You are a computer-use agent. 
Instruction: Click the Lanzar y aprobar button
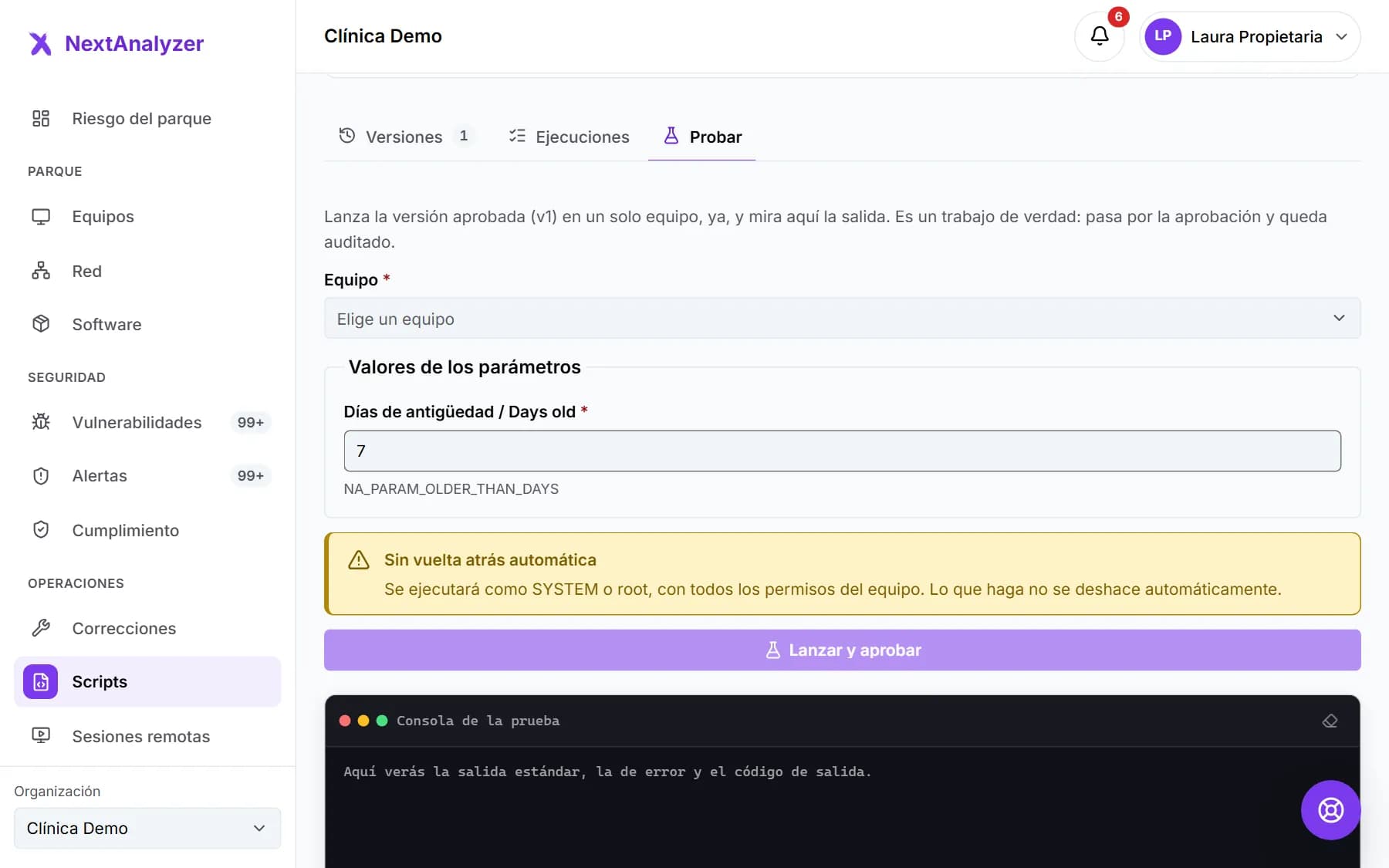[x=842, y=650]
